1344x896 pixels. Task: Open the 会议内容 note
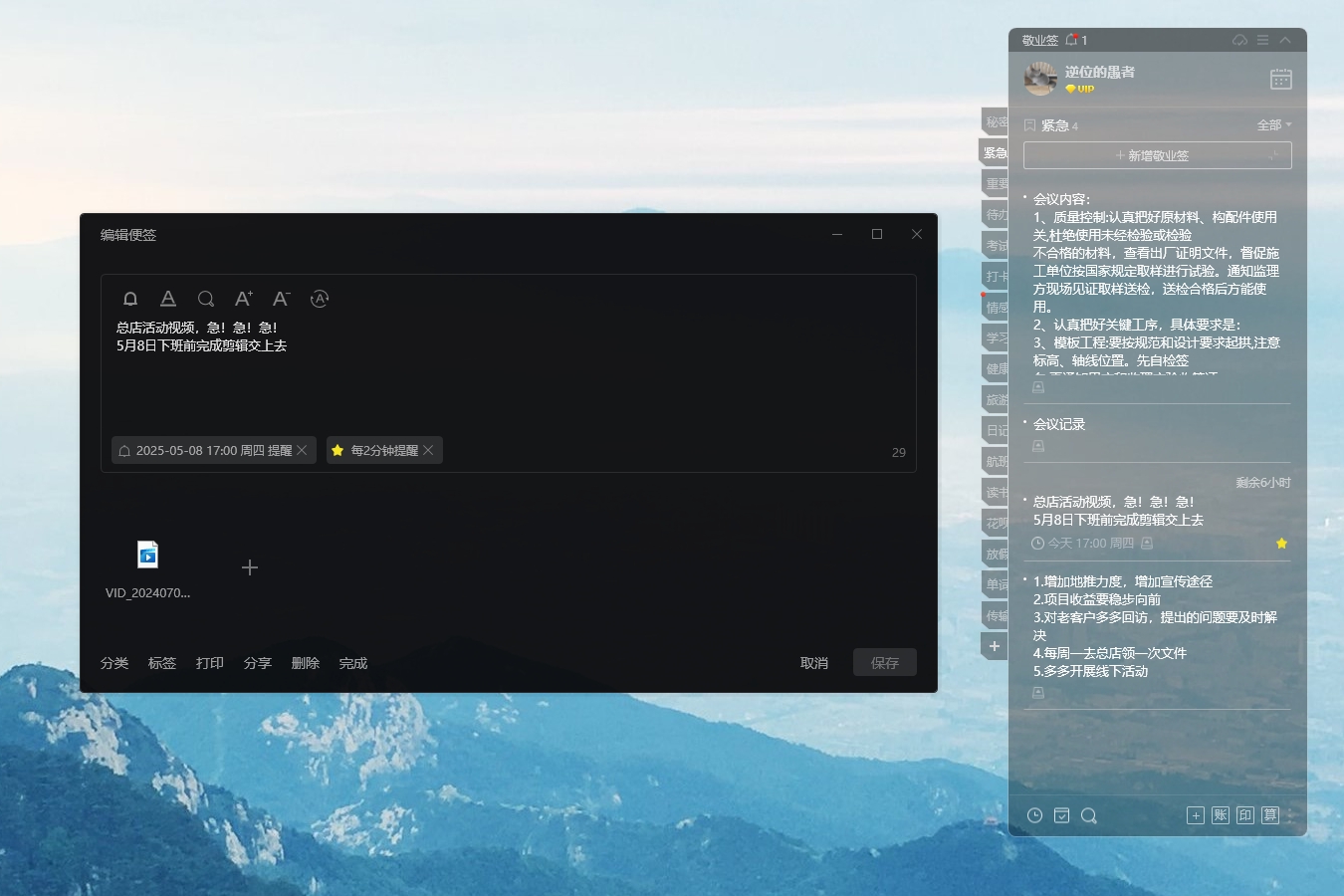tap(1157, 280)
